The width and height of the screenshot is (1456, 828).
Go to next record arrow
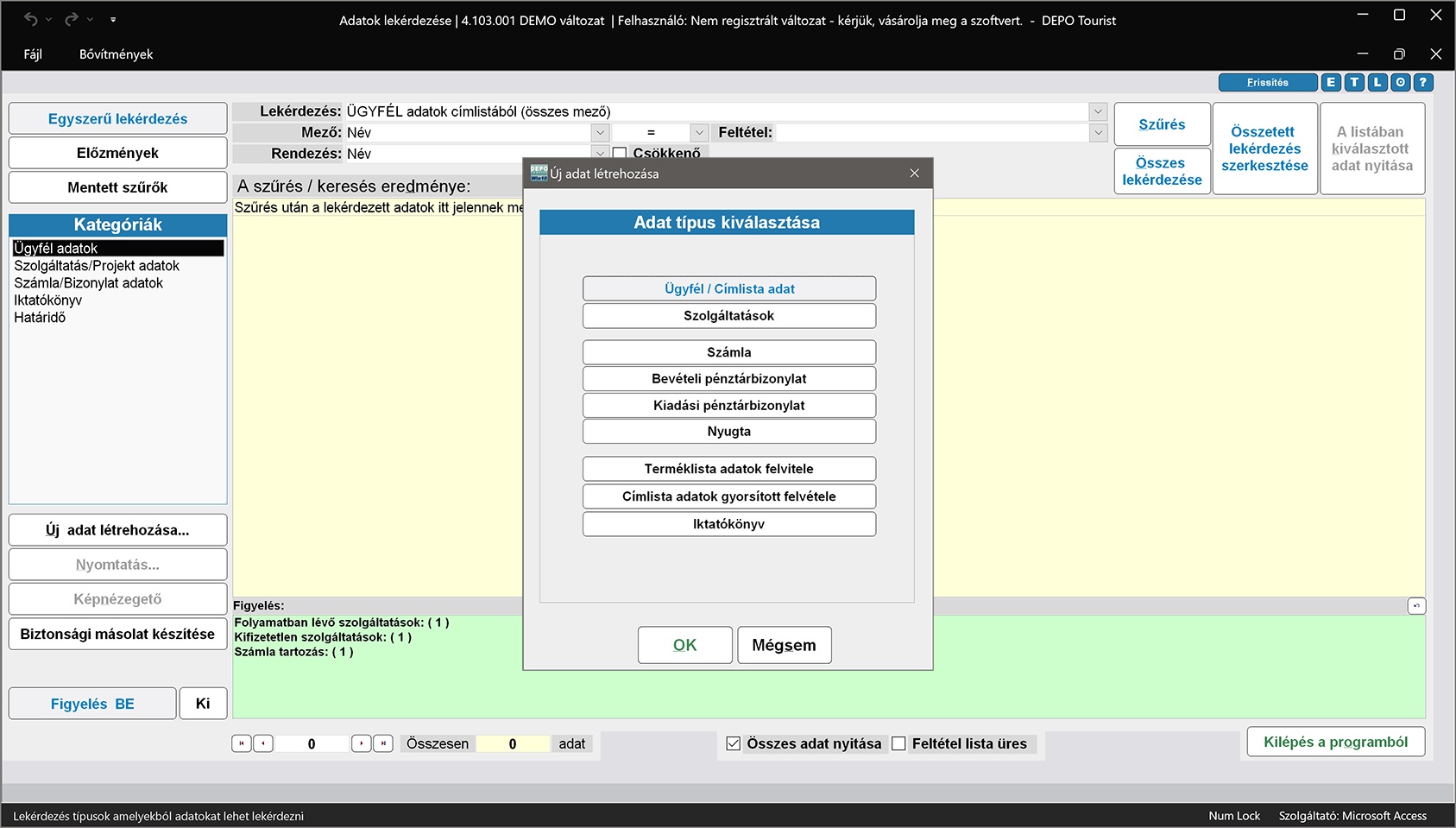click(x=362, y=743)
